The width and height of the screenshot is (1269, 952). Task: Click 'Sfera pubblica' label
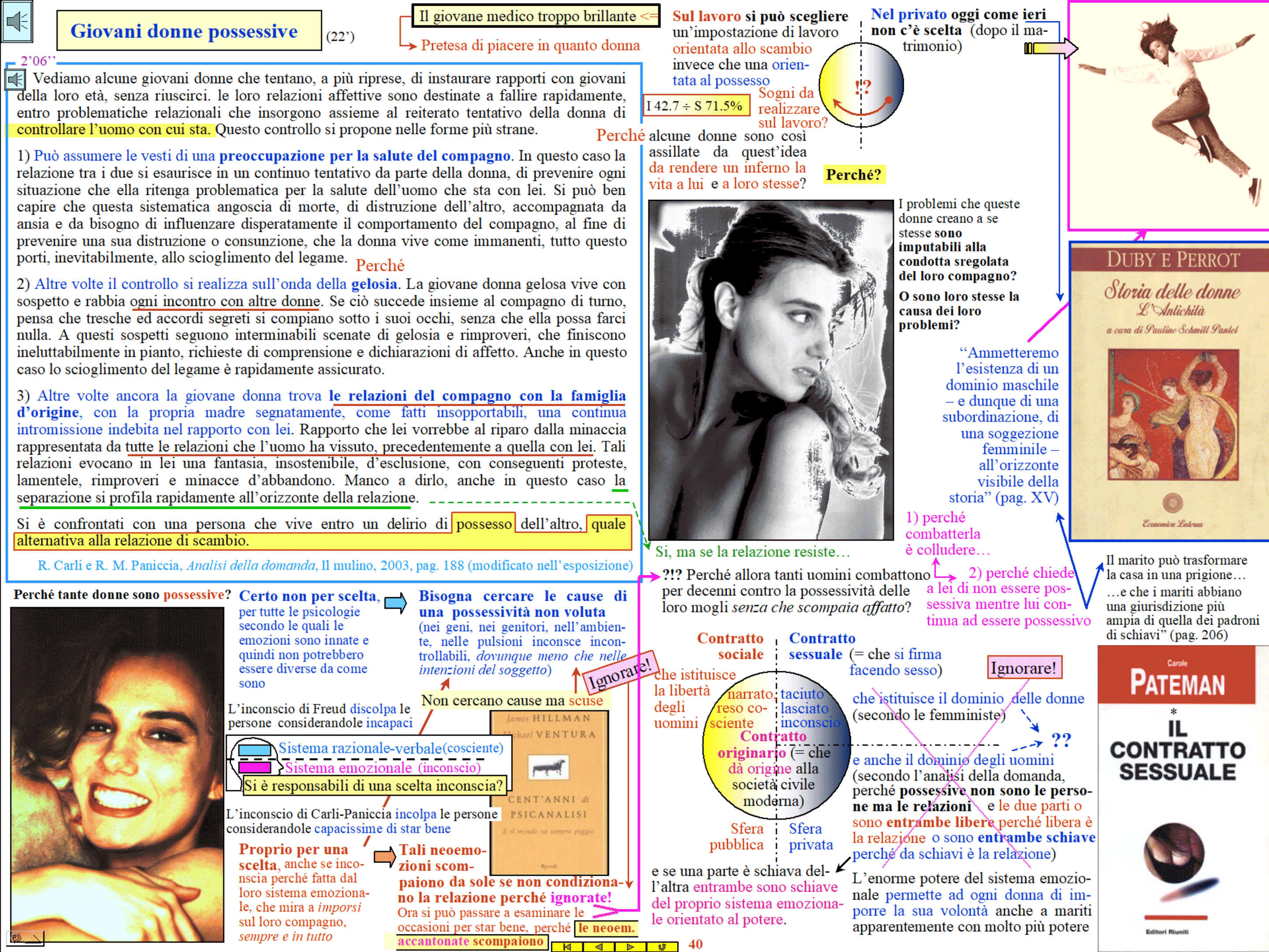click(737, 836)
